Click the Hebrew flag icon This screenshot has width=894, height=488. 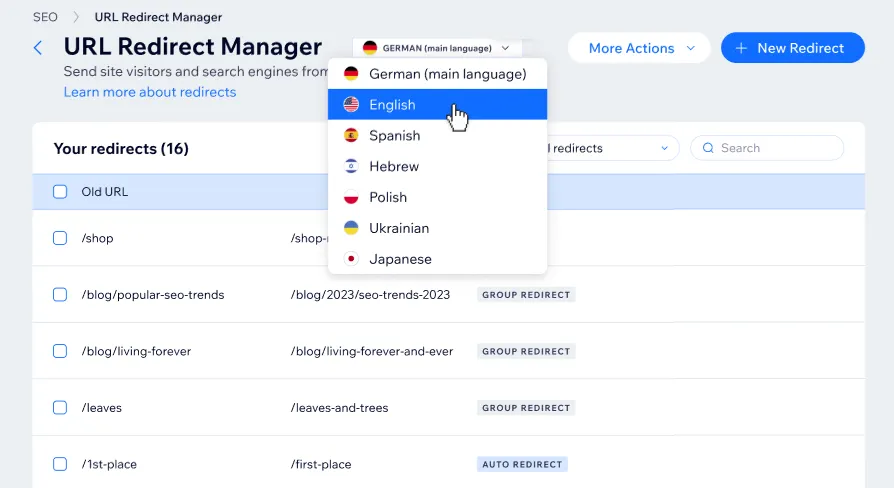351,167
